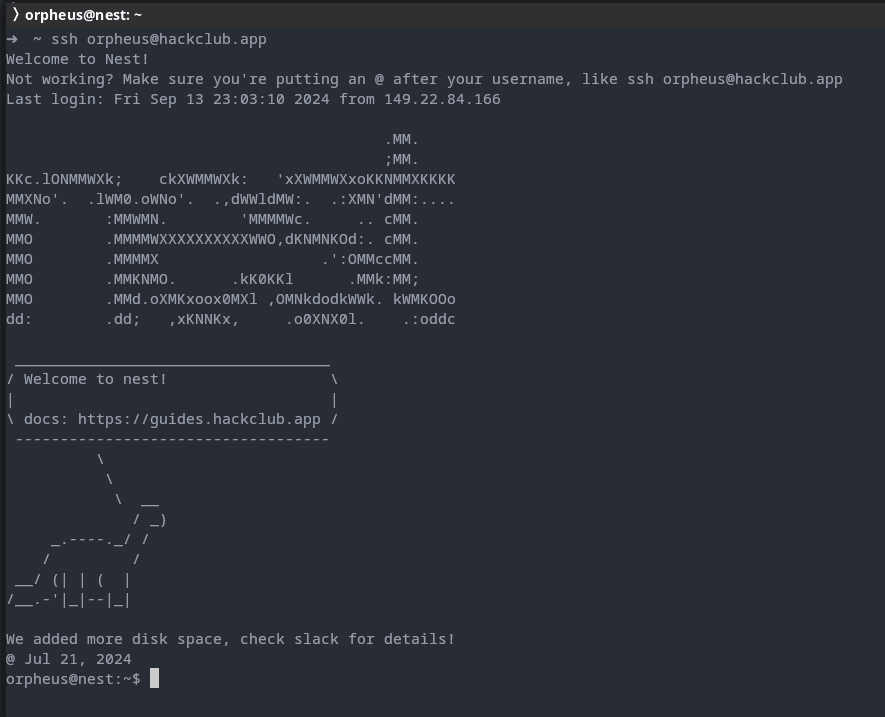This screenshot has width=885, height=717.
Task: Click the tilde directory indicator on first line
Action: click(x=37, y=40)
